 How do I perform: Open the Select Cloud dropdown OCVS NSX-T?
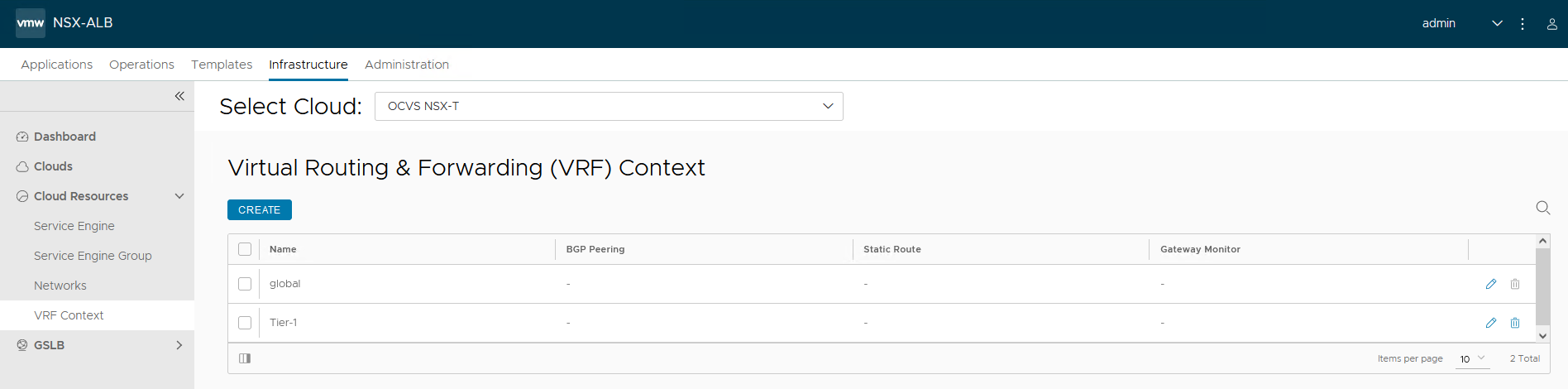[609, 106]
